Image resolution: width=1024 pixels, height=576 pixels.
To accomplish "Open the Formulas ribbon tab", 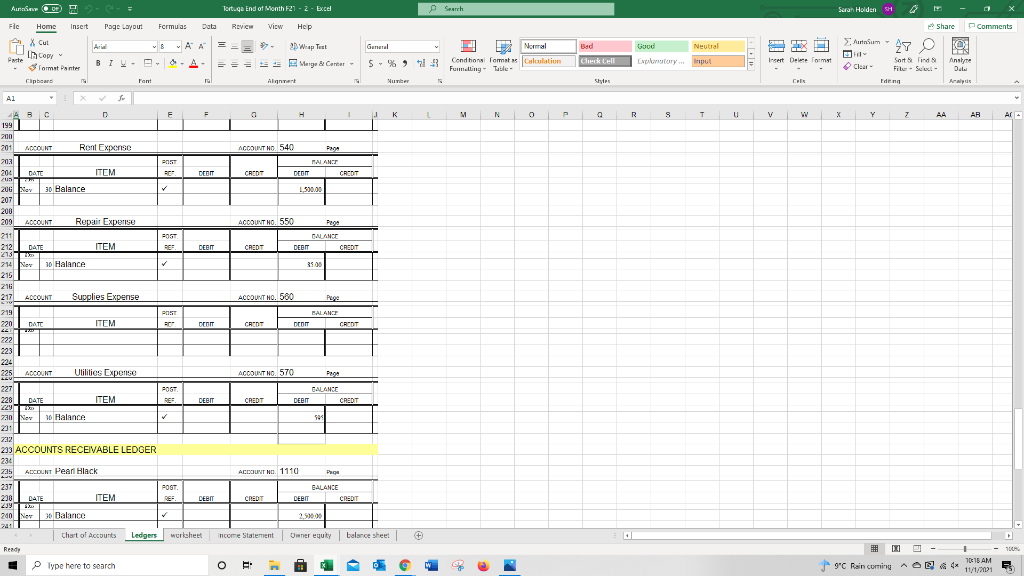I will click(172, 27).
